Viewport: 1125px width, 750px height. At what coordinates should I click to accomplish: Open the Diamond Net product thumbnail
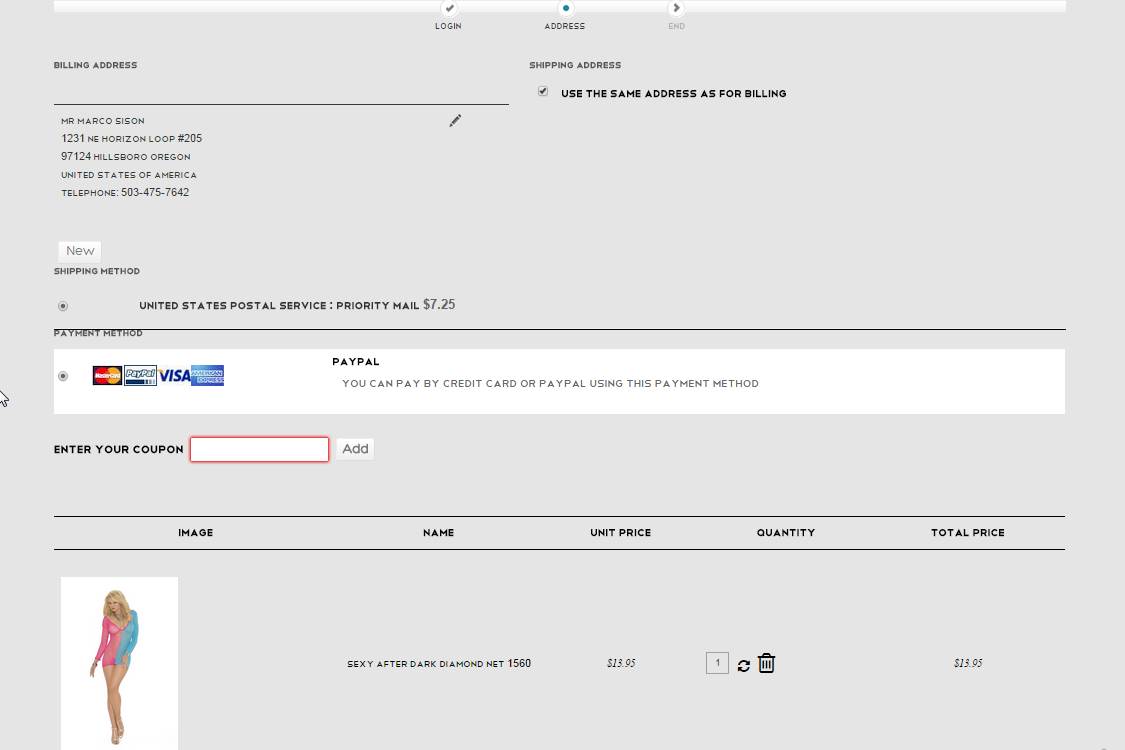tap(120, 663)
